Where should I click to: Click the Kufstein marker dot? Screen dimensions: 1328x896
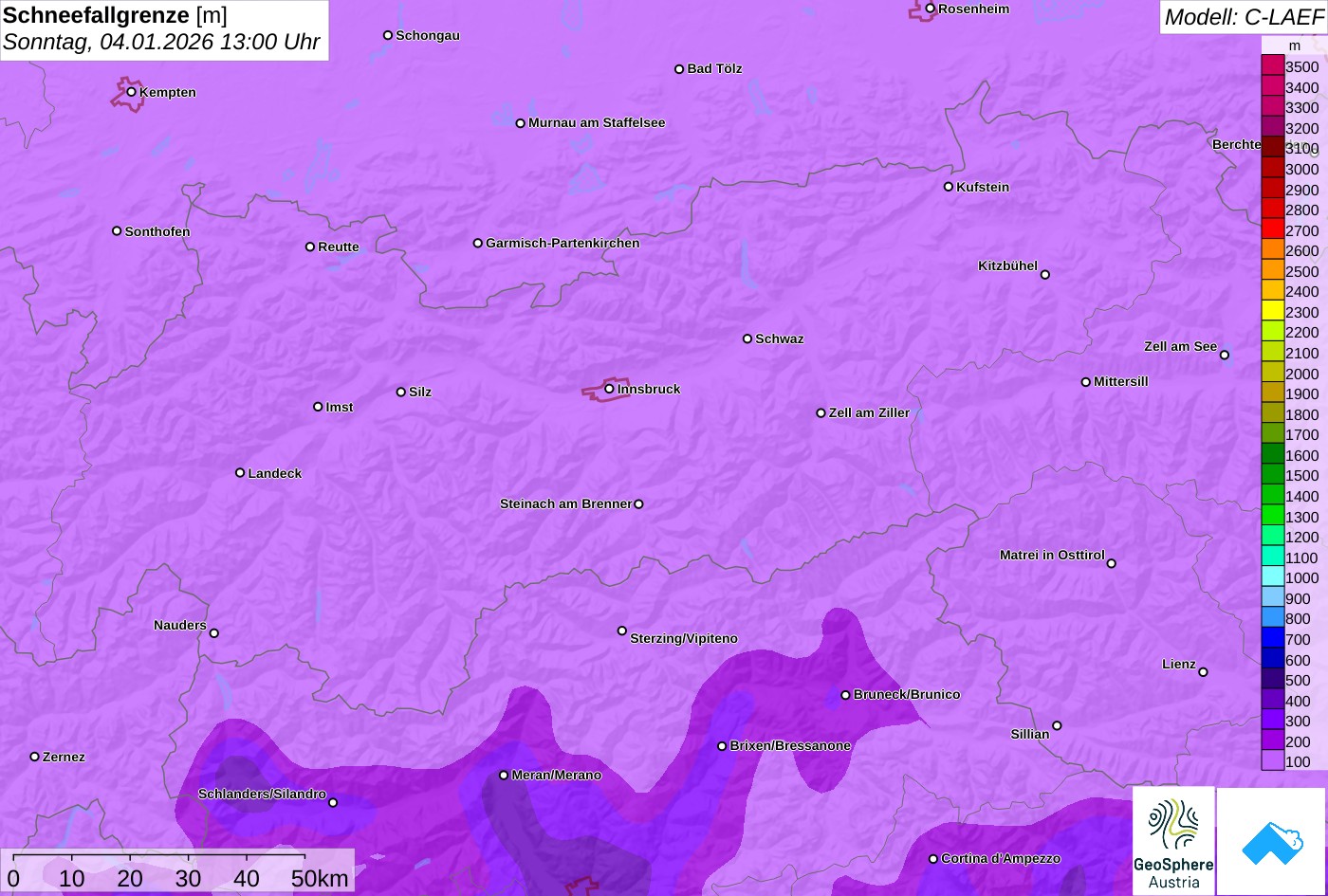click(x=948, y=187)
